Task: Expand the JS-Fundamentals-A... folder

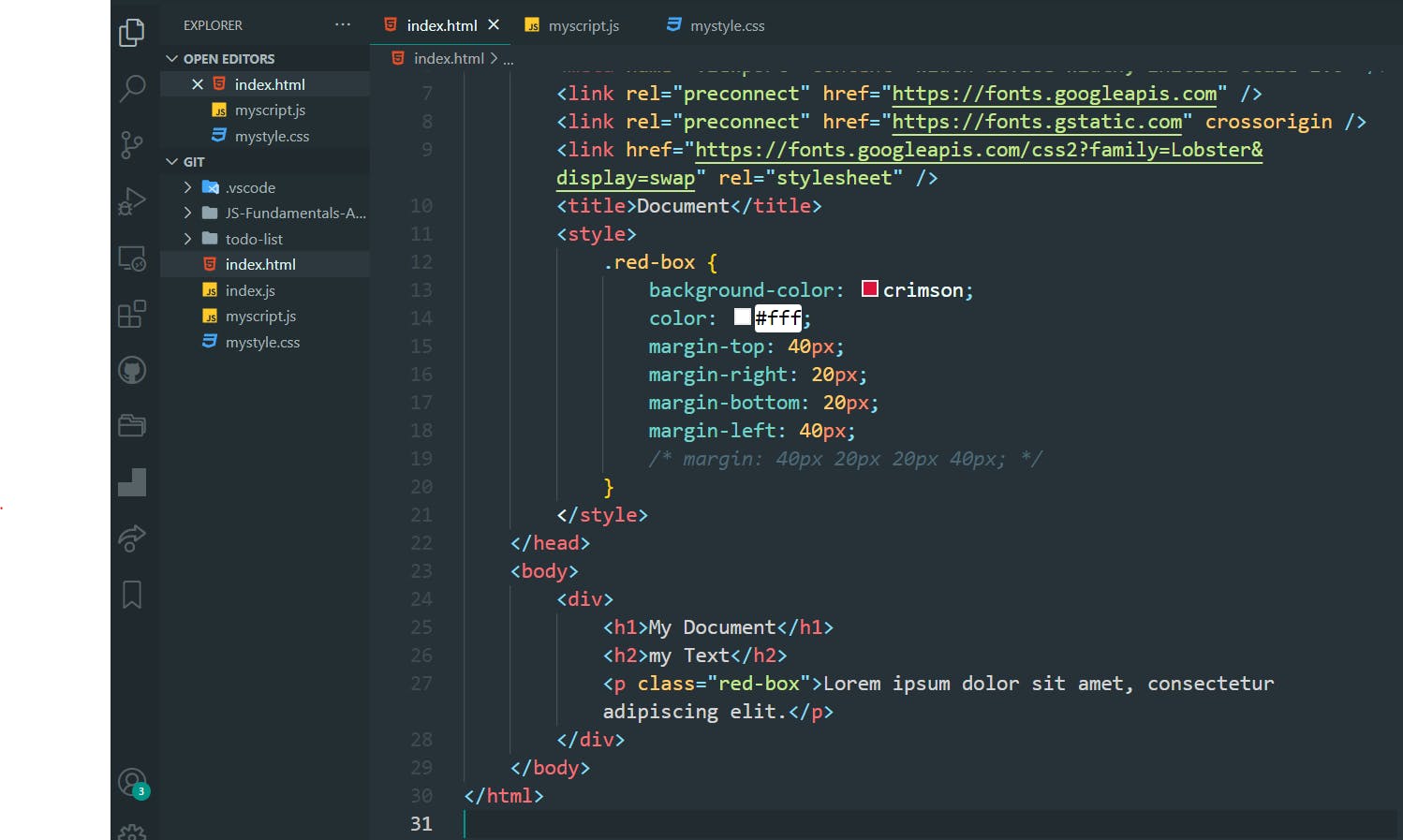Action: coord(187,214)
